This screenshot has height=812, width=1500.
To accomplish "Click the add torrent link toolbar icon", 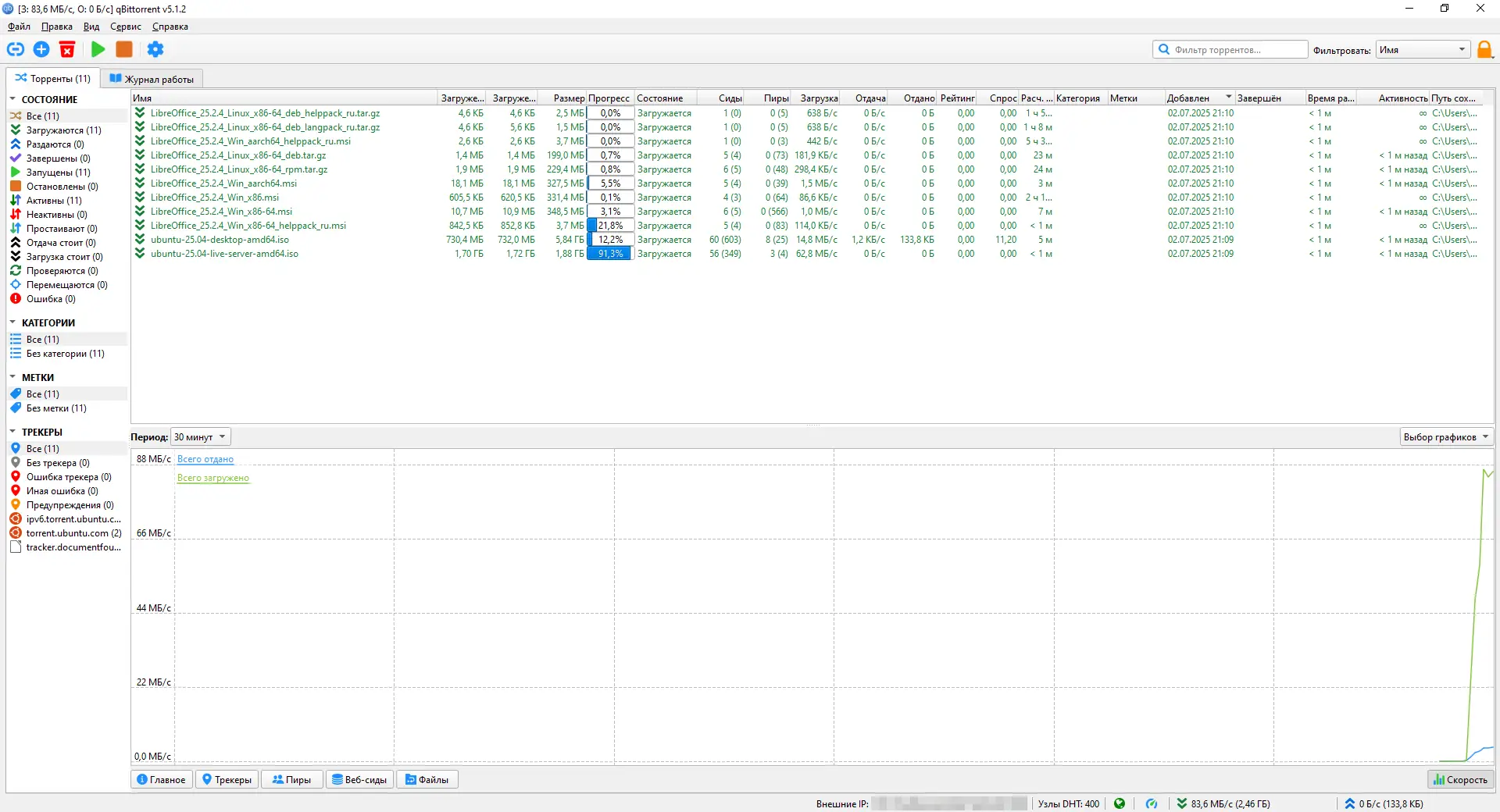I will point(16,49).
